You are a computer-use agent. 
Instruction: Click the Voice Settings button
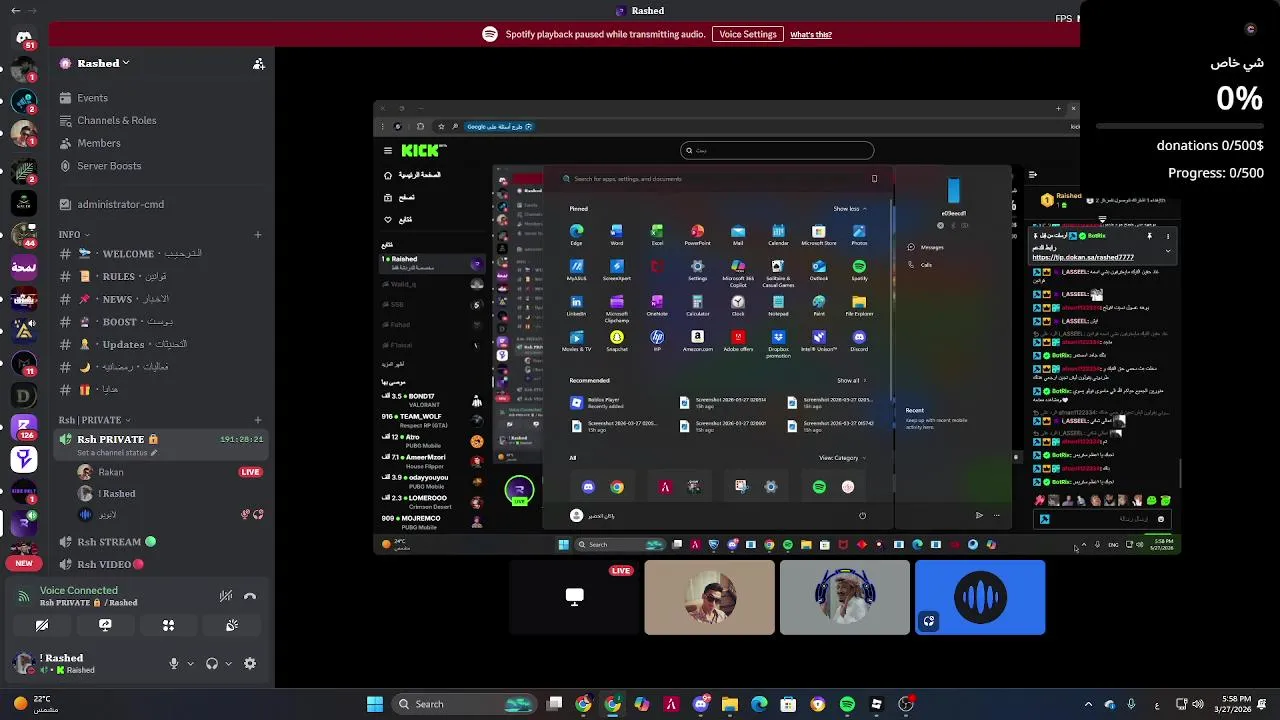pyautogui.click(x=748, y=34)
